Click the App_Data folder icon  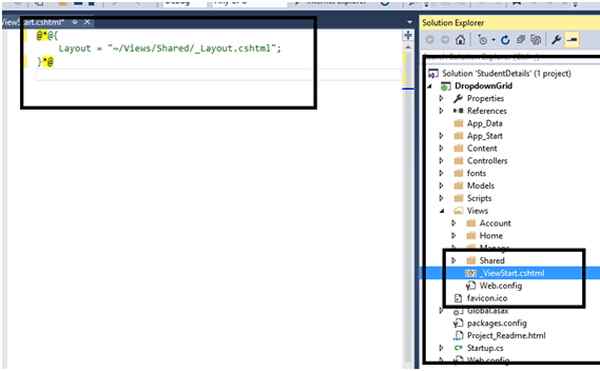pyautogui.click(x=458, y=124)
